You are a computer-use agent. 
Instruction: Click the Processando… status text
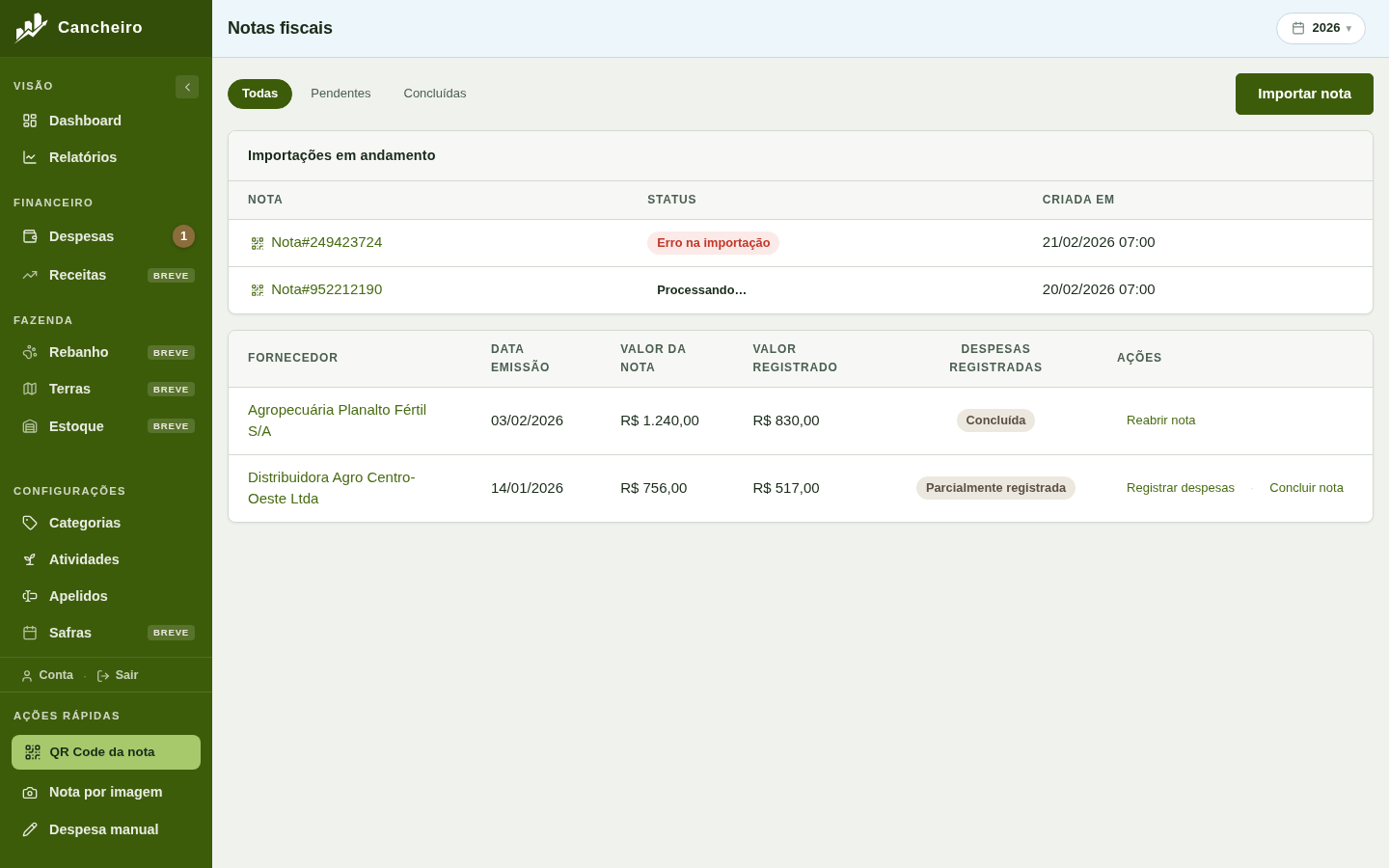[x=701, y=290]
